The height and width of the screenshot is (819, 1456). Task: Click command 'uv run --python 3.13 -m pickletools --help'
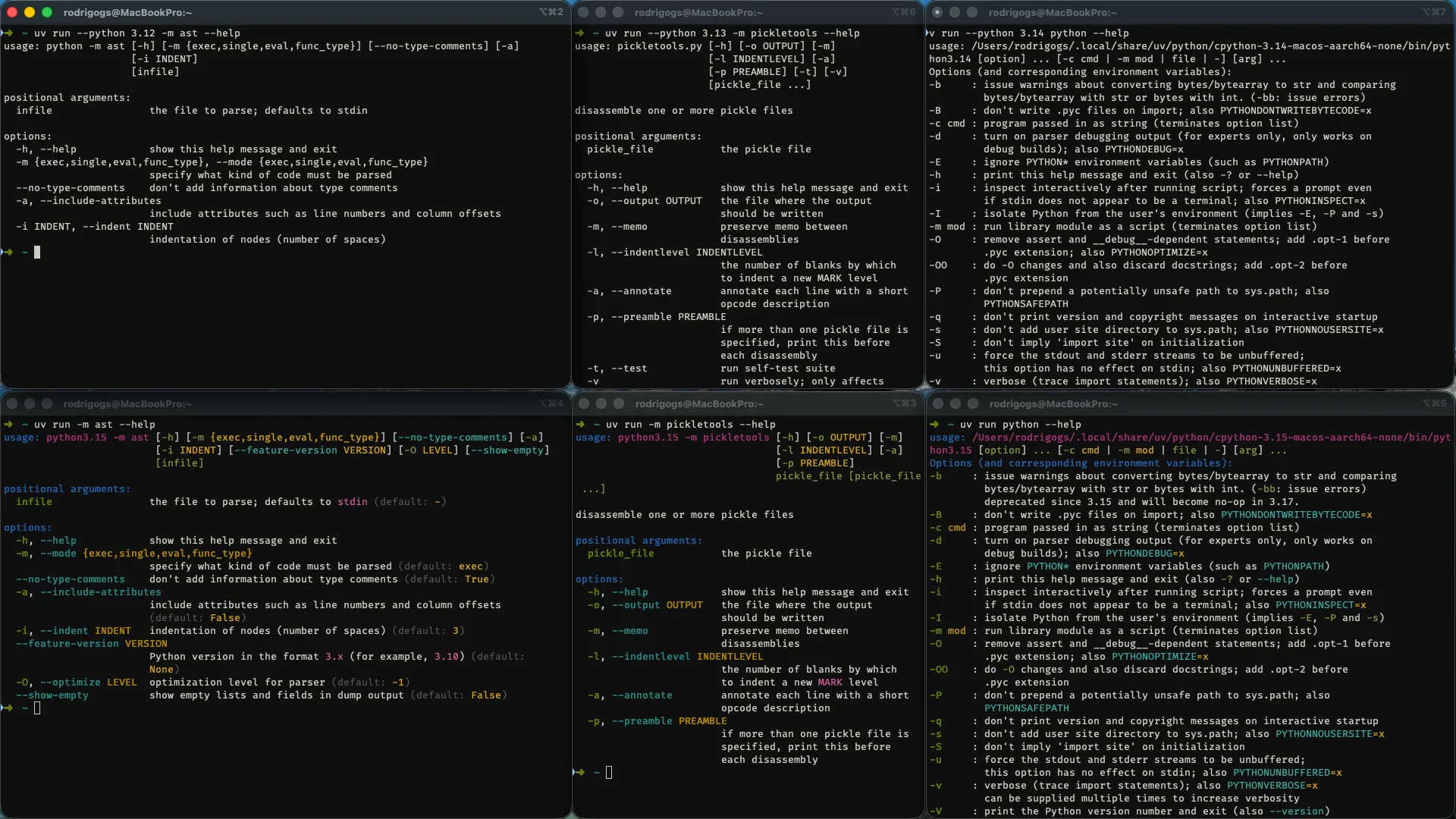coord(733,33)
